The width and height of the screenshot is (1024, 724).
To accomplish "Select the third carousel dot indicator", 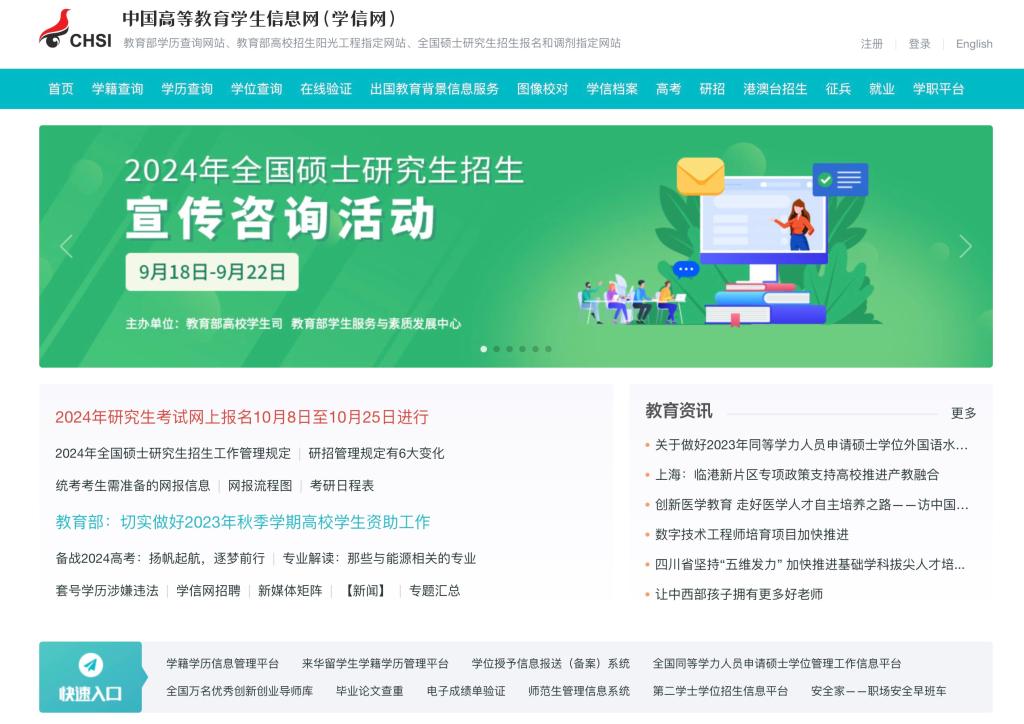I will point(510,349).
